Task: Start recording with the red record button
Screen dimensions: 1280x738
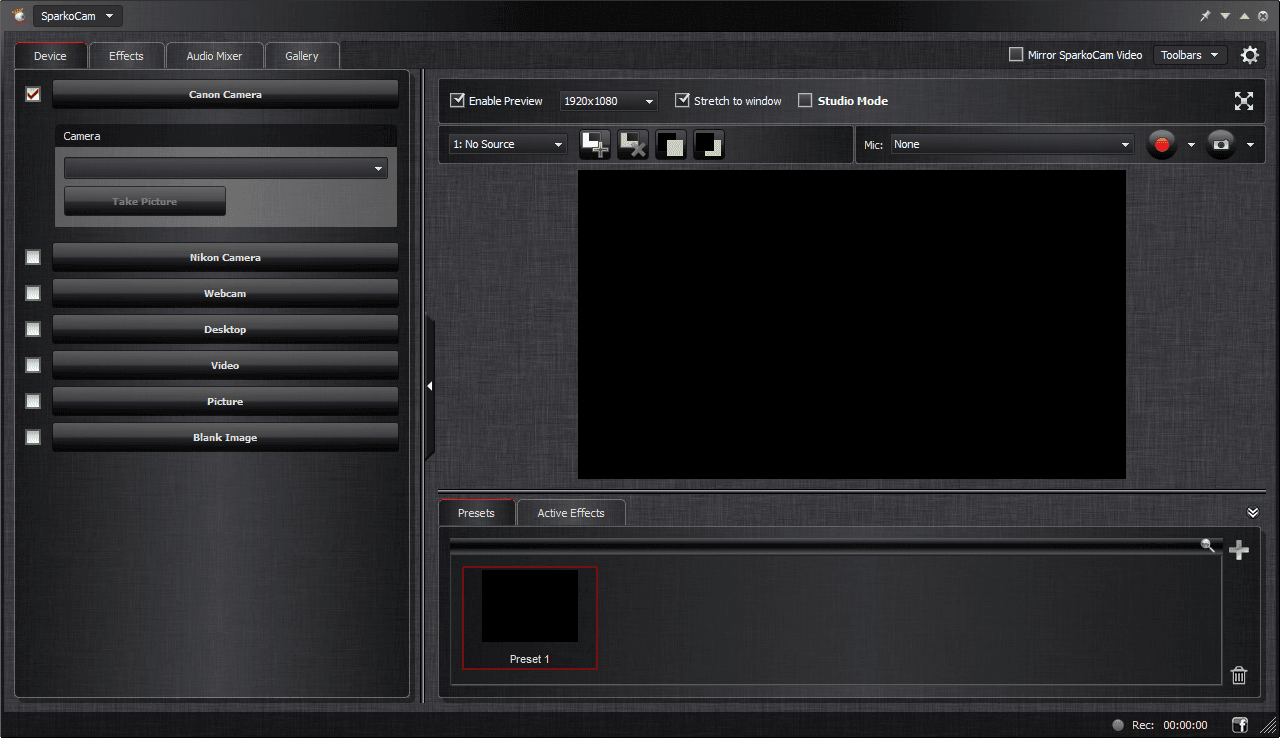Action: point(1161,144)
